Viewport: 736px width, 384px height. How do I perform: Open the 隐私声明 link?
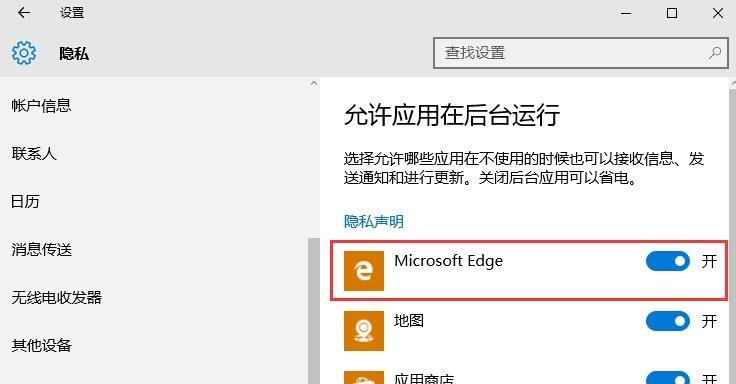point(374,222)
